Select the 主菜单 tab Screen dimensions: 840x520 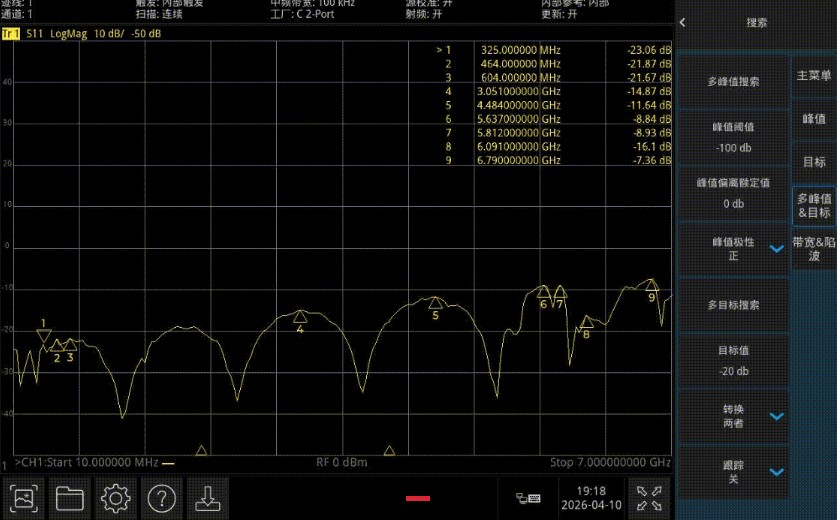tap(814, 76)
